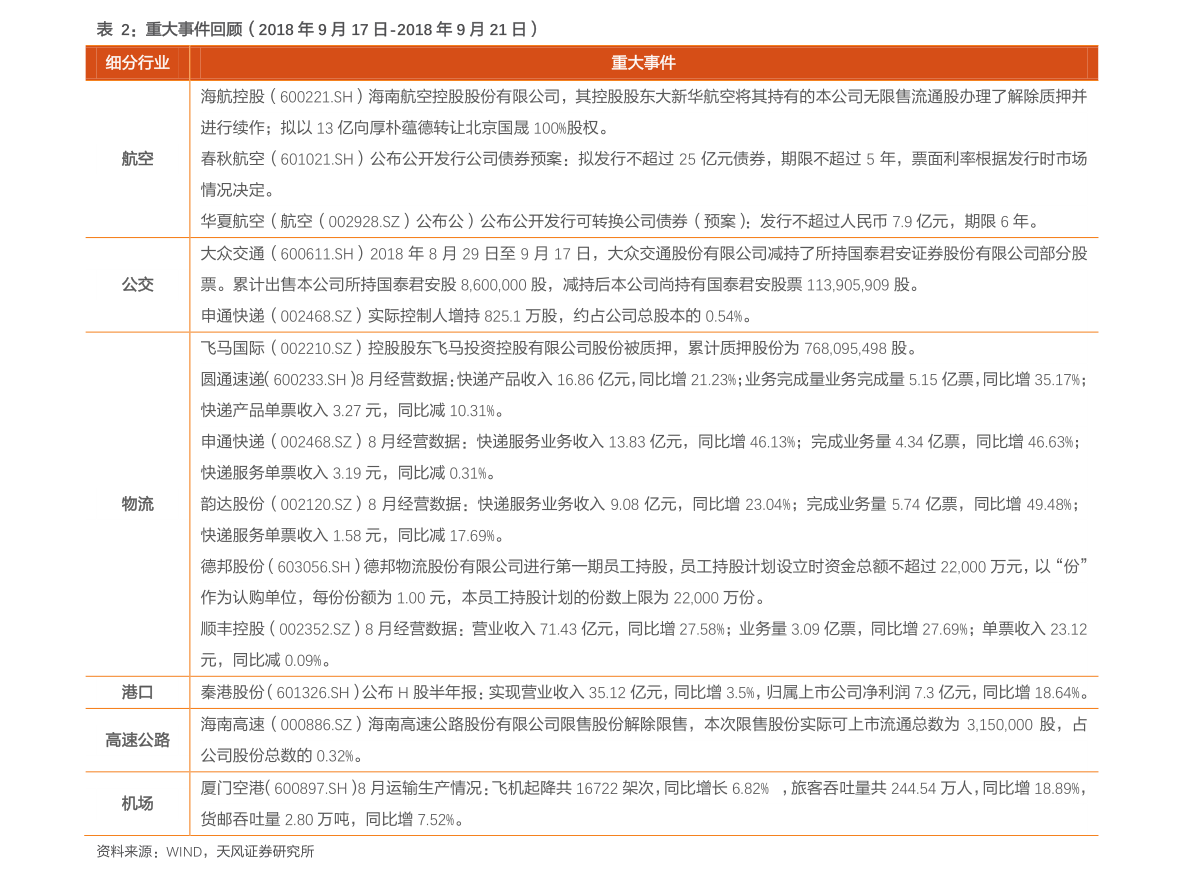Click 圆通速递 (600233.SH) 8 月经营数据 line
The image size is (1191, 879).
point(643,379)
